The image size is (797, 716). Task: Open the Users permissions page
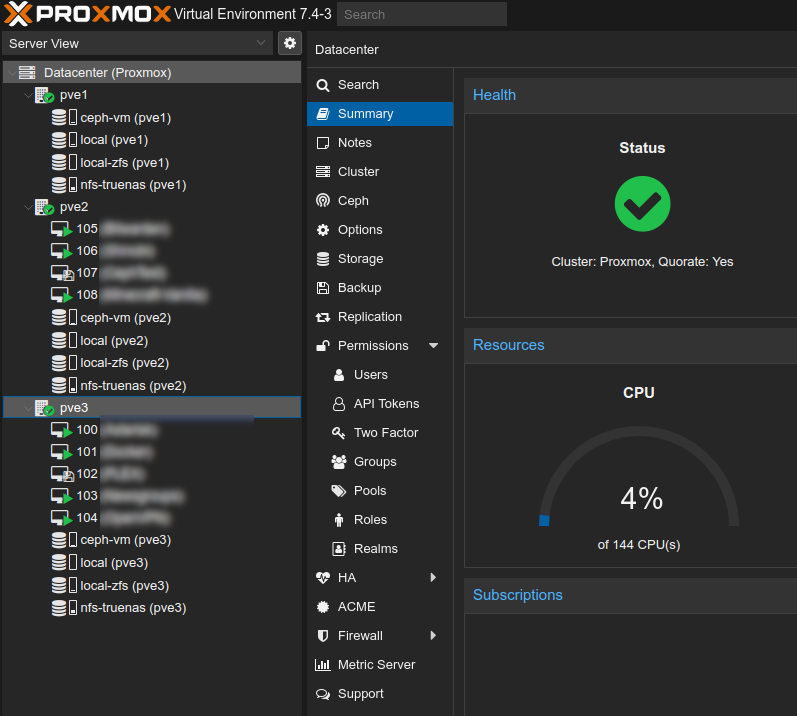click(x=380, y=375)
